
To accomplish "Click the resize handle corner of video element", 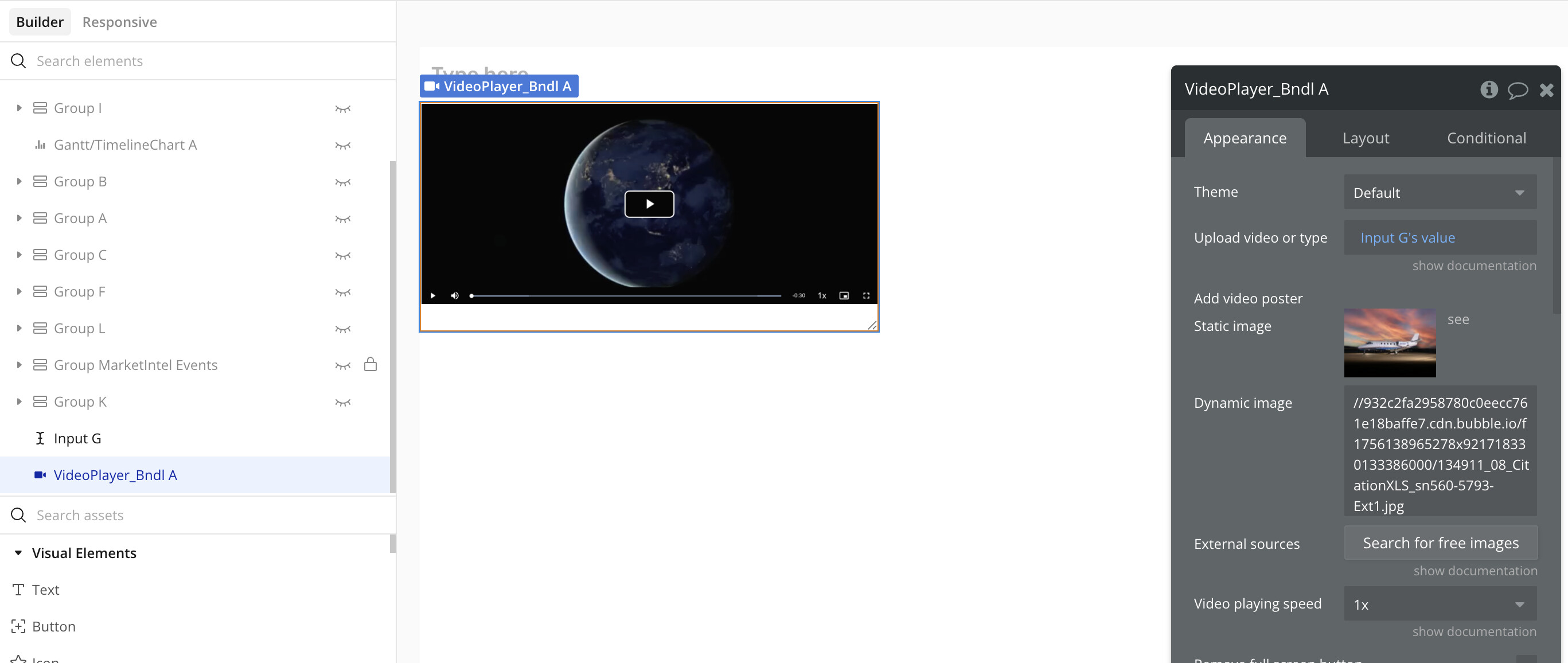I will (x=872, y=325).
